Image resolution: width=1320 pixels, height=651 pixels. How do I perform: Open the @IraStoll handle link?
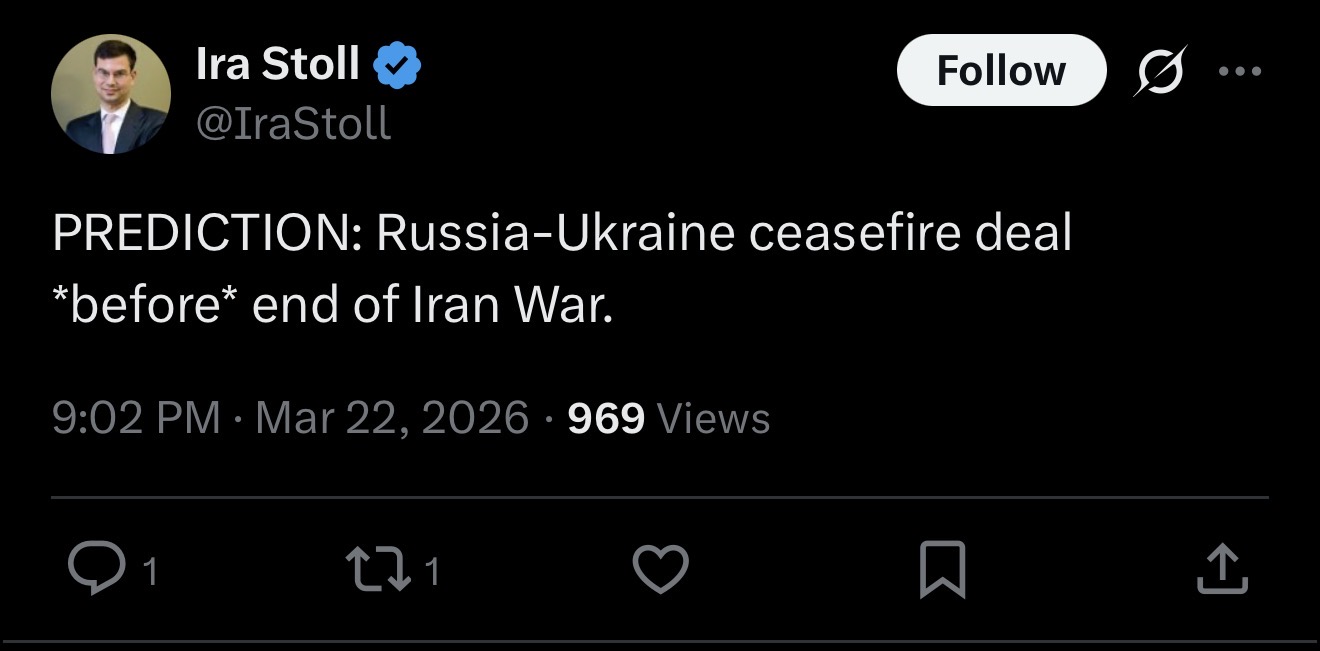(293, 124)
